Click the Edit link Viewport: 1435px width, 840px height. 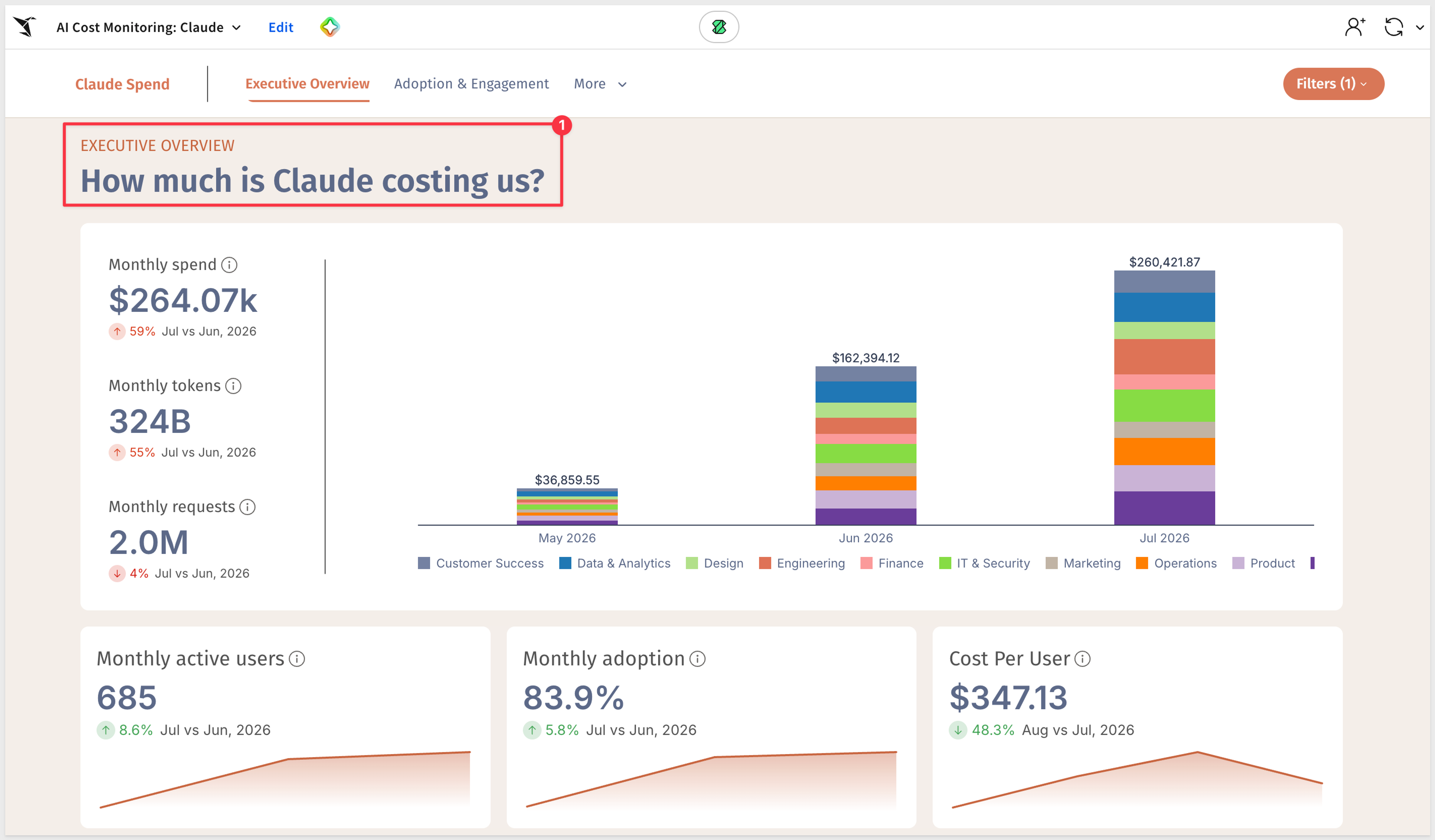tap(281, 27)
